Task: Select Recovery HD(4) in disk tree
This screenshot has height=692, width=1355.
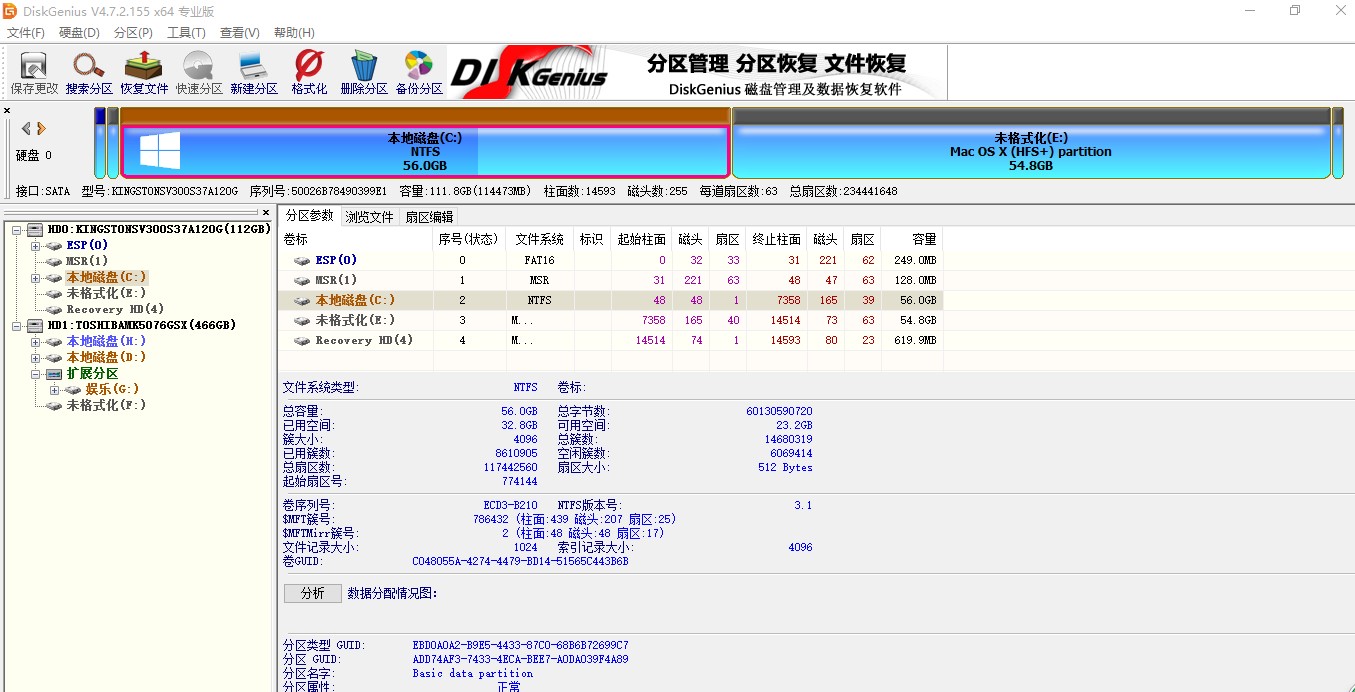Action: 115,309
